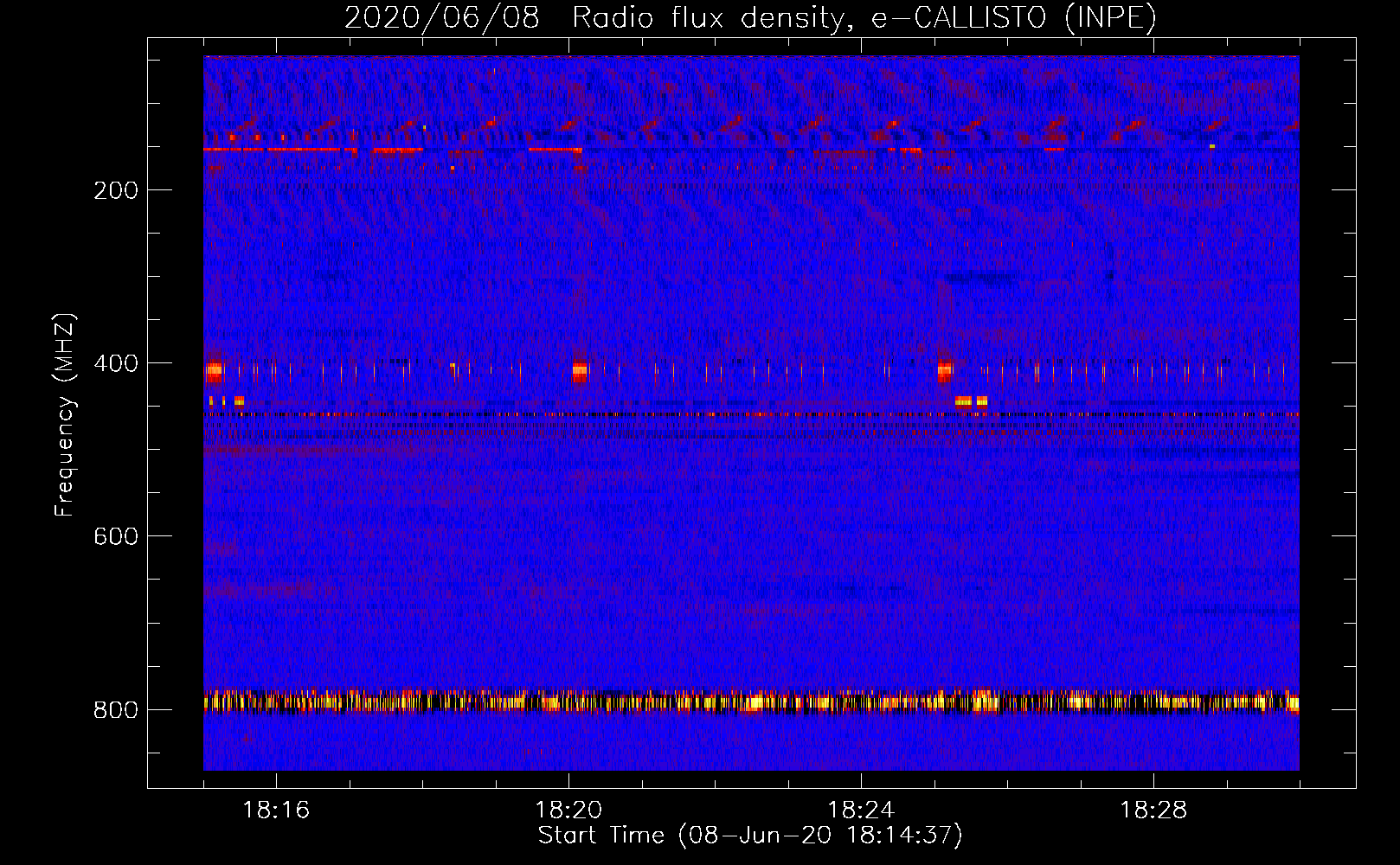This screenshot has width=1400, height=865.
Task: Click the 600 frequency tick label
Action: pyautogui.click(x=116, y=536)
